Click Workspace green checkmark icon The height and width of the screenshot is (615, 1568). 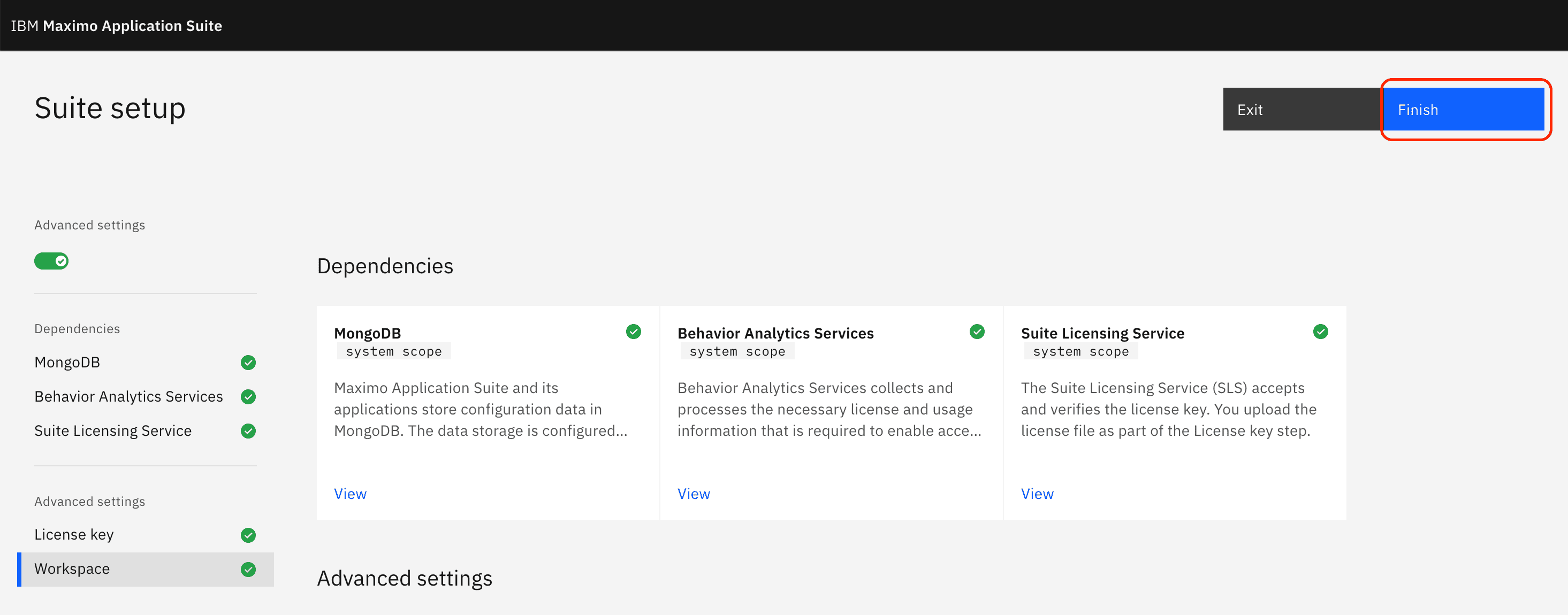tap(248, 570)
